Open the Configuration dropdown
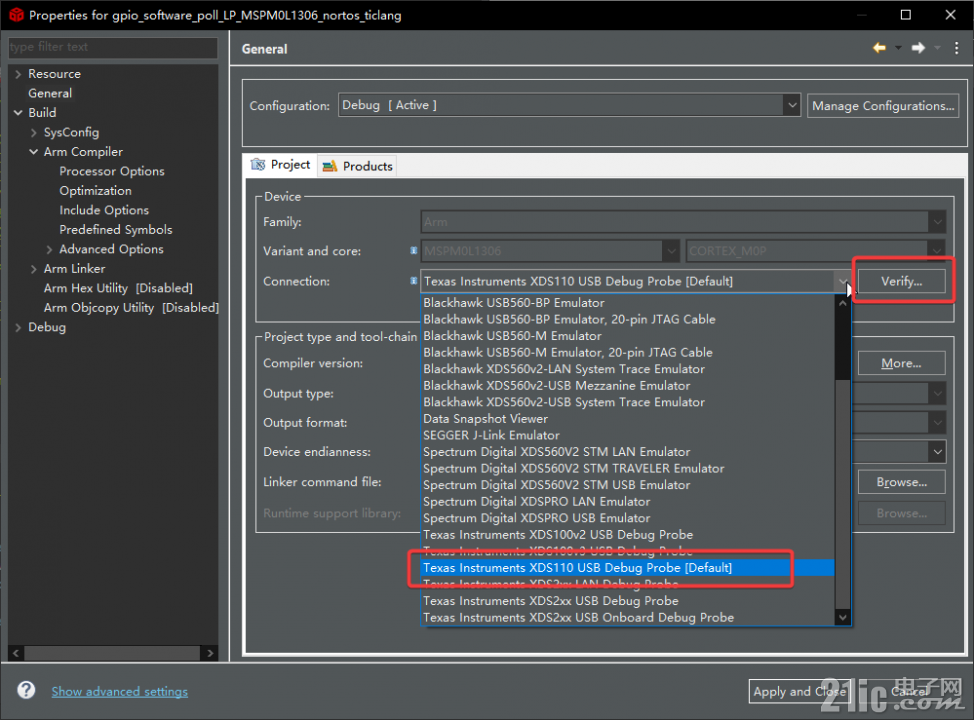Screen dimensions: 974x720 click(569, 105)
